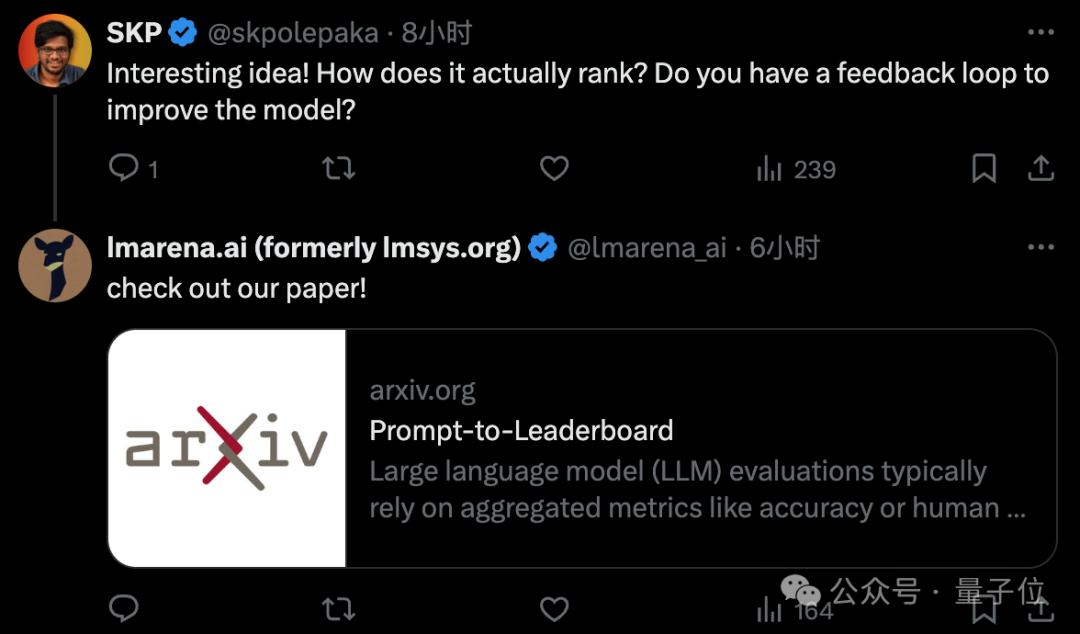Open lmarena.ai's deer avatar
1080x634 pixels.
pos(55,265)
